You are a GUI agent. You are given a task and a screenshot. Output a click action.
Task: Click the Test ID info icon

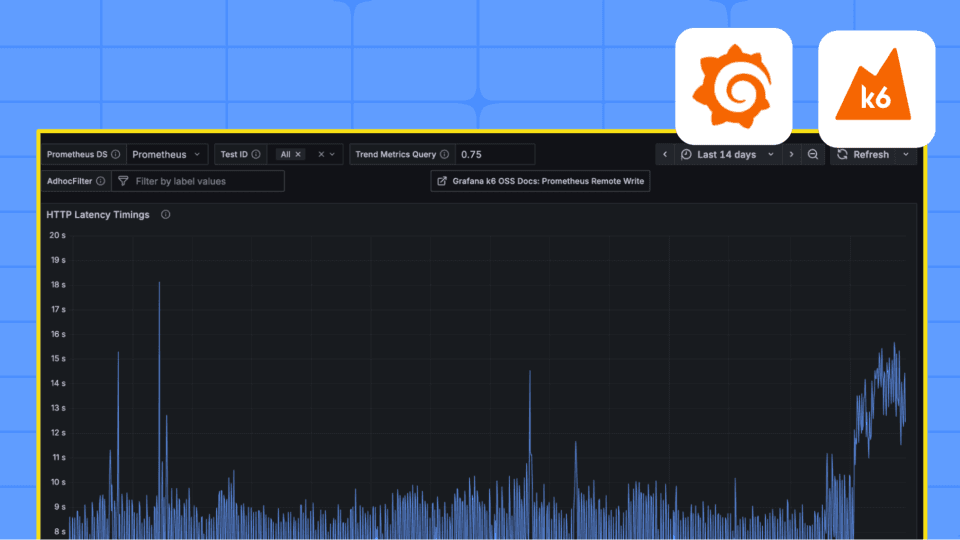click(x=256, y=154)
